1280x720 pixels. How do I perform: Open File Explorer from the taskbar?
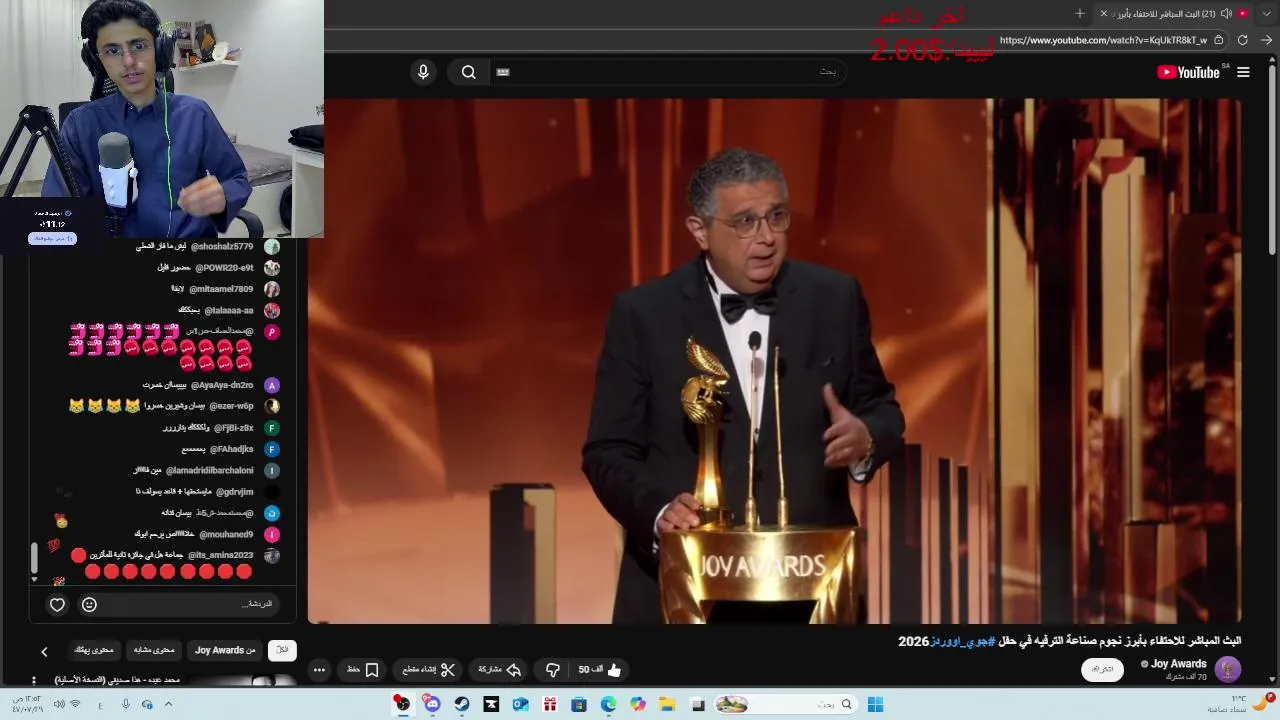(667, 704)
